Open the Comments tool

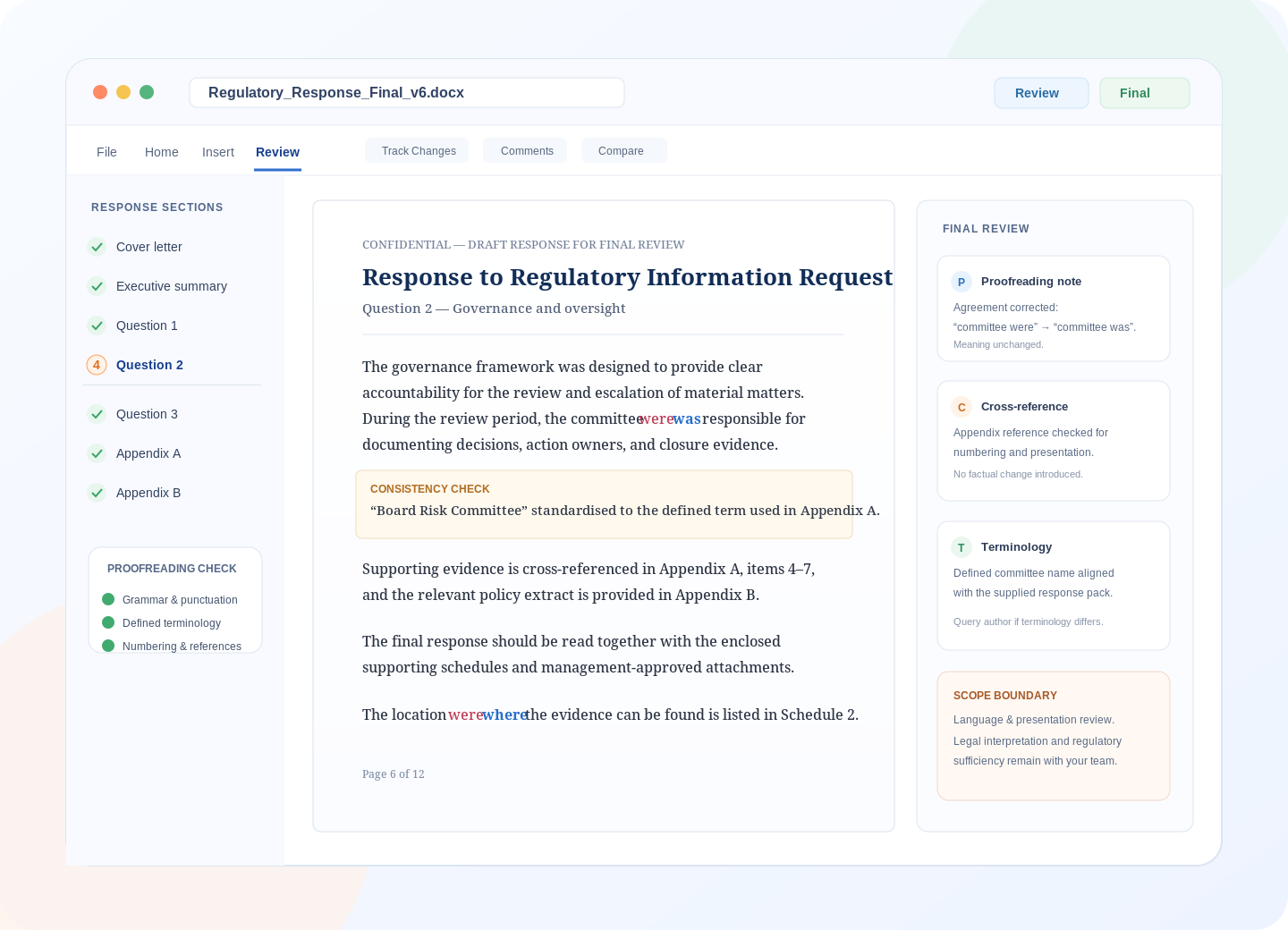coord(525,150)
